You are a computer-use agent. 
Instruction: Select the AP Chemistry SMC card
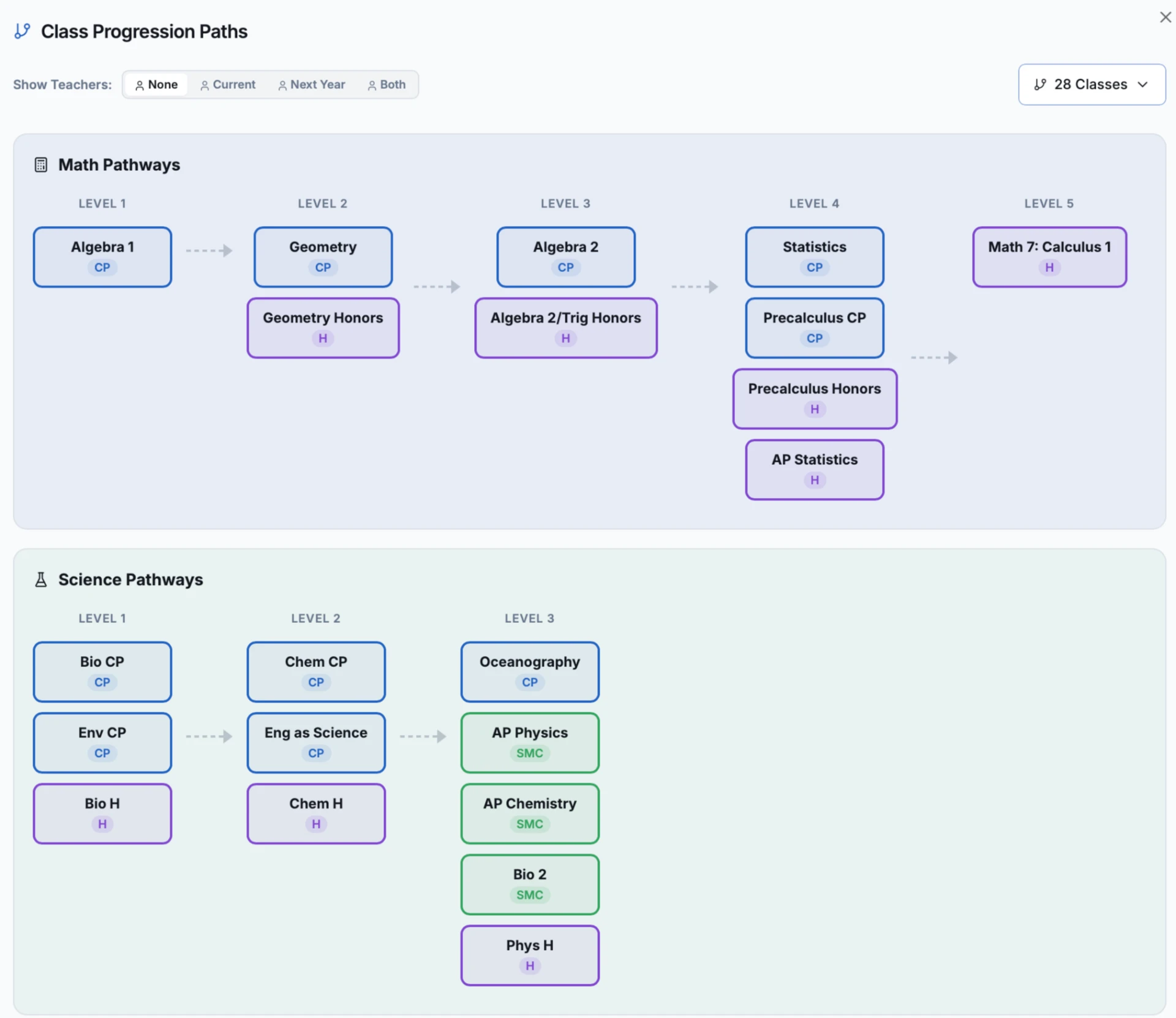[x=530, y=813]
